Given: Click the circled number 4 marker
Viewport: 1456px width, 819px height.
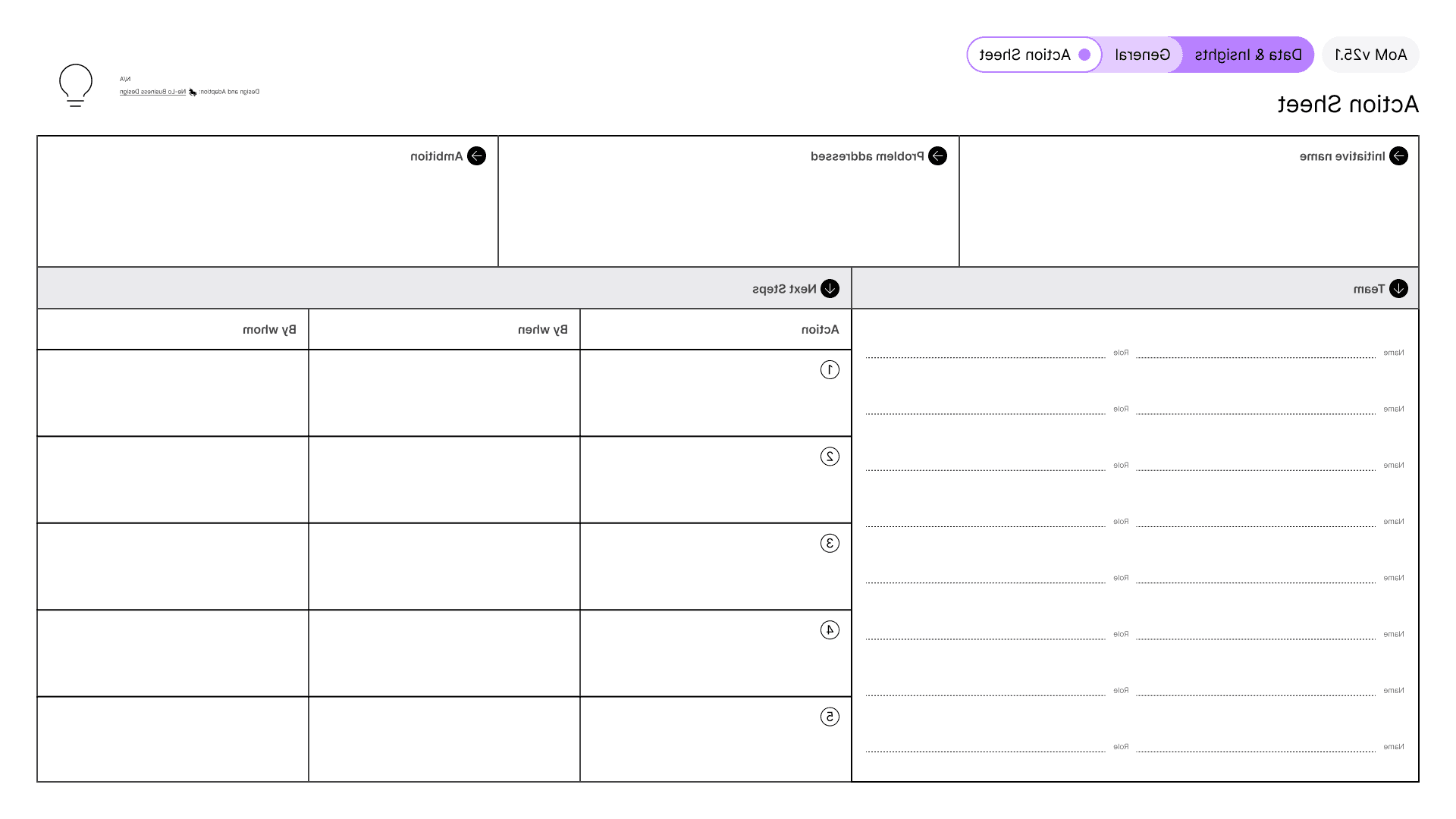Looking at the screenshot, I should pos(830,630).
